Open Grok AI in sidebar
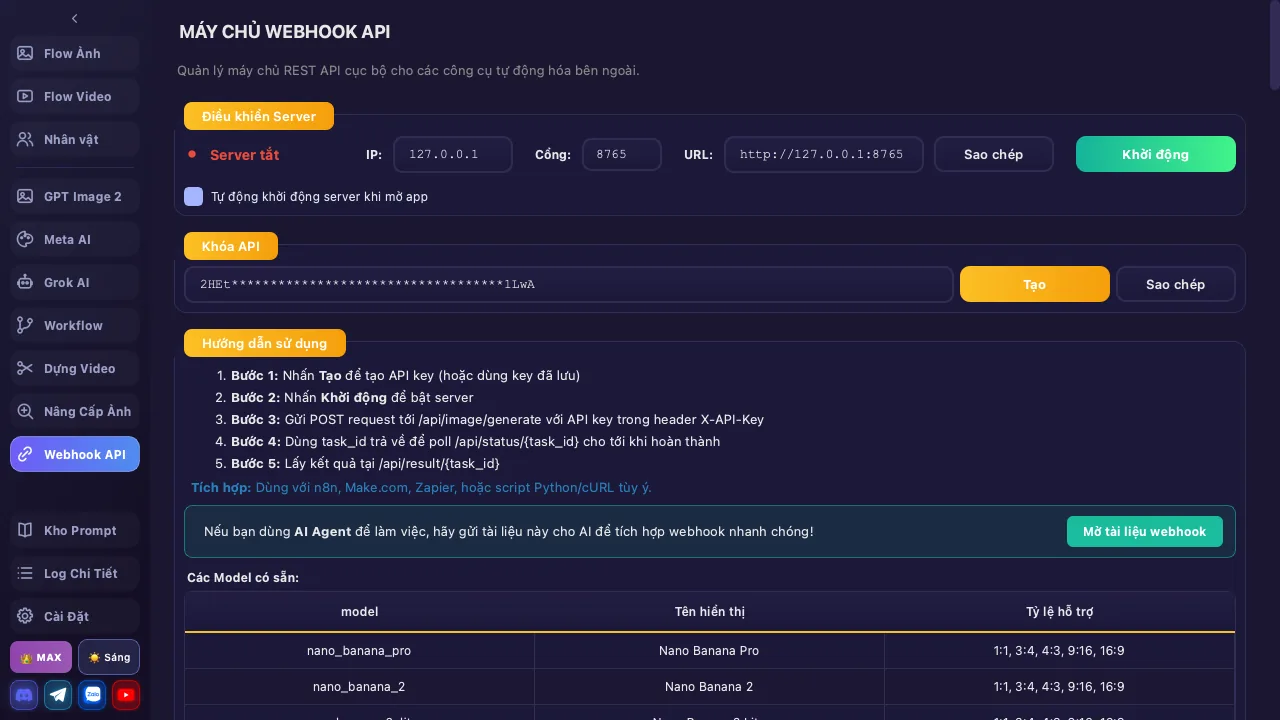Screen dimensions: 1280x720 point(75,283)
